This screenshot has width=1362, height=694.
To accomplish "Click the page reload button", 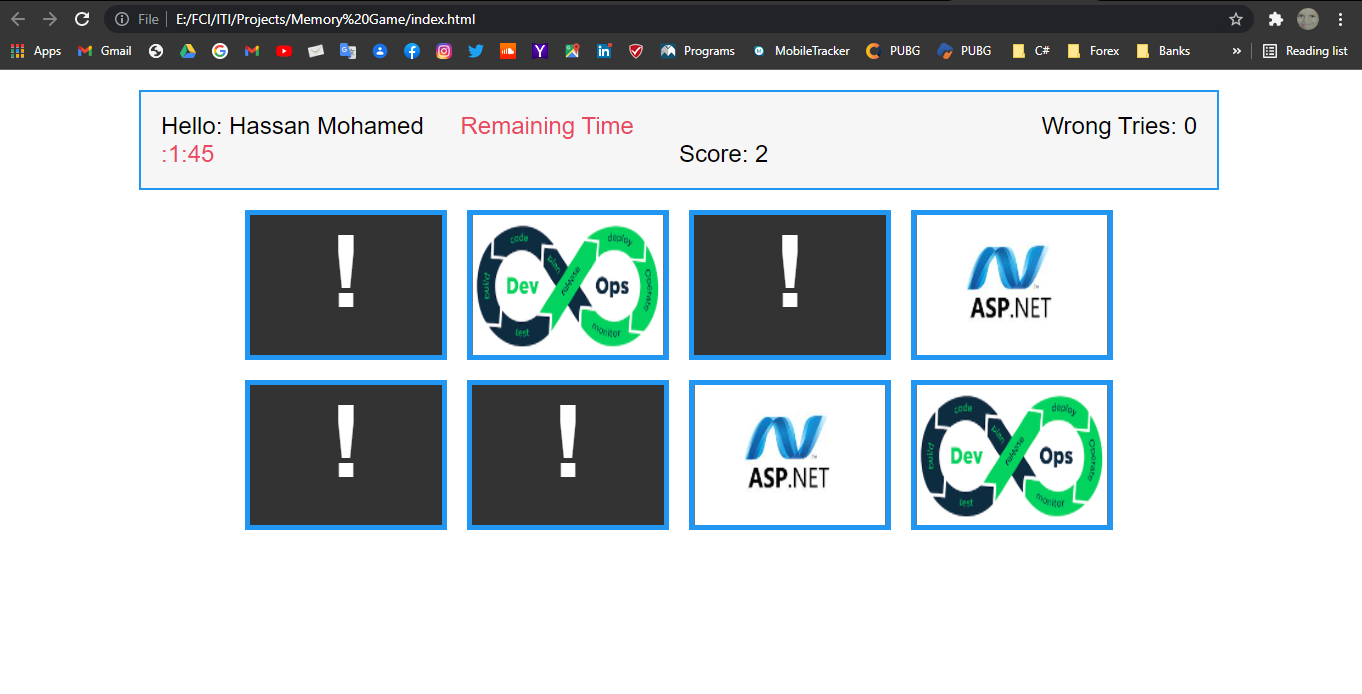I will [82, 18].
